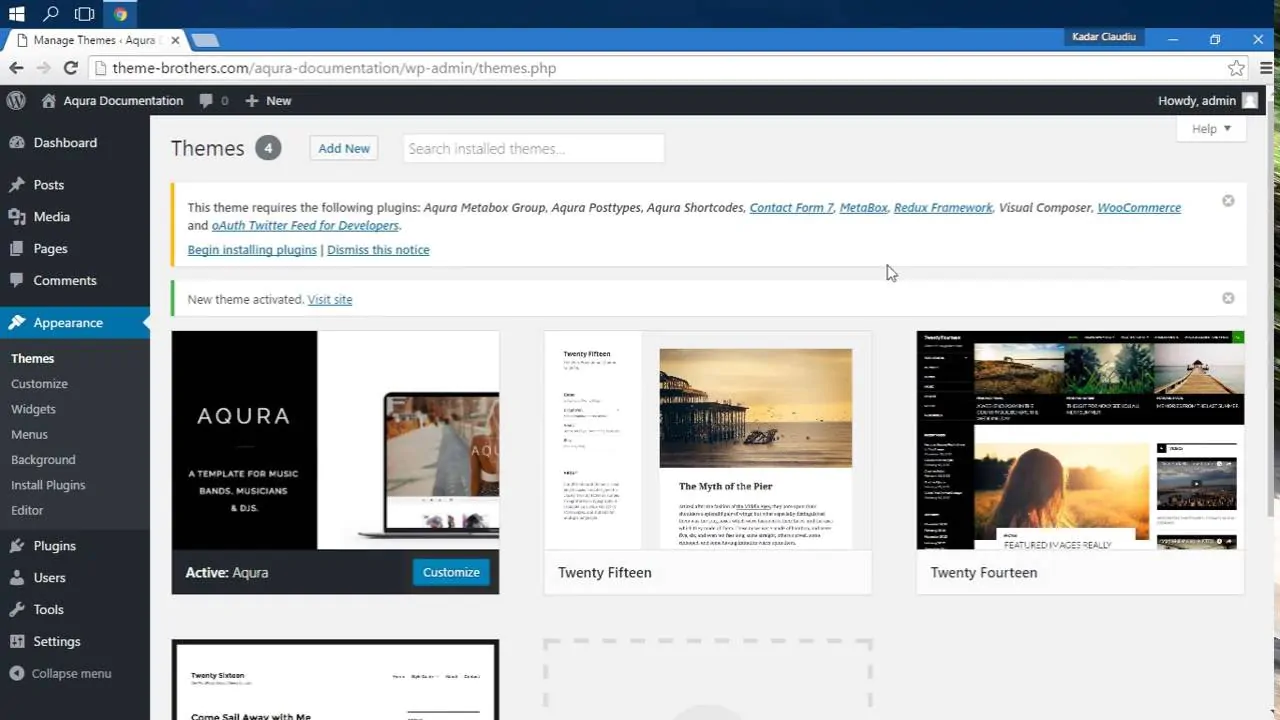Select the Themes submenu item
This screenshot has height=720, width=1280.
point(32,358)
